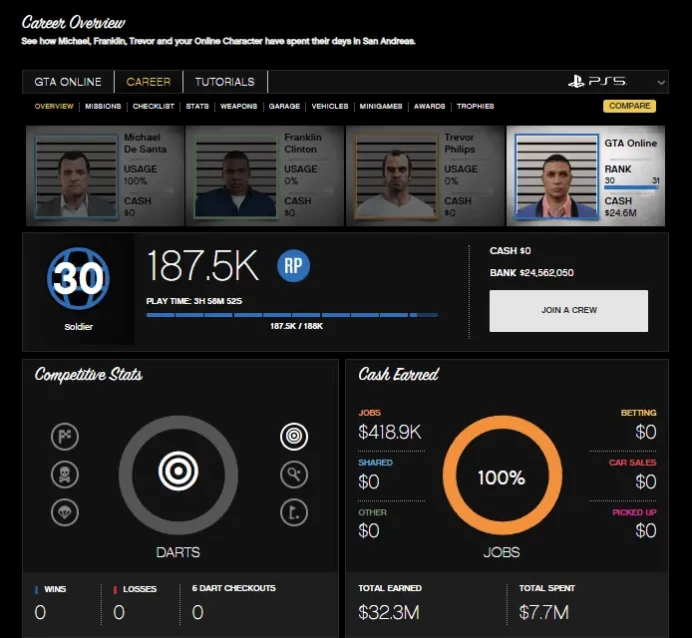
Task: Select the Parachuting stat icon
Action: click(x=65, y=513)
